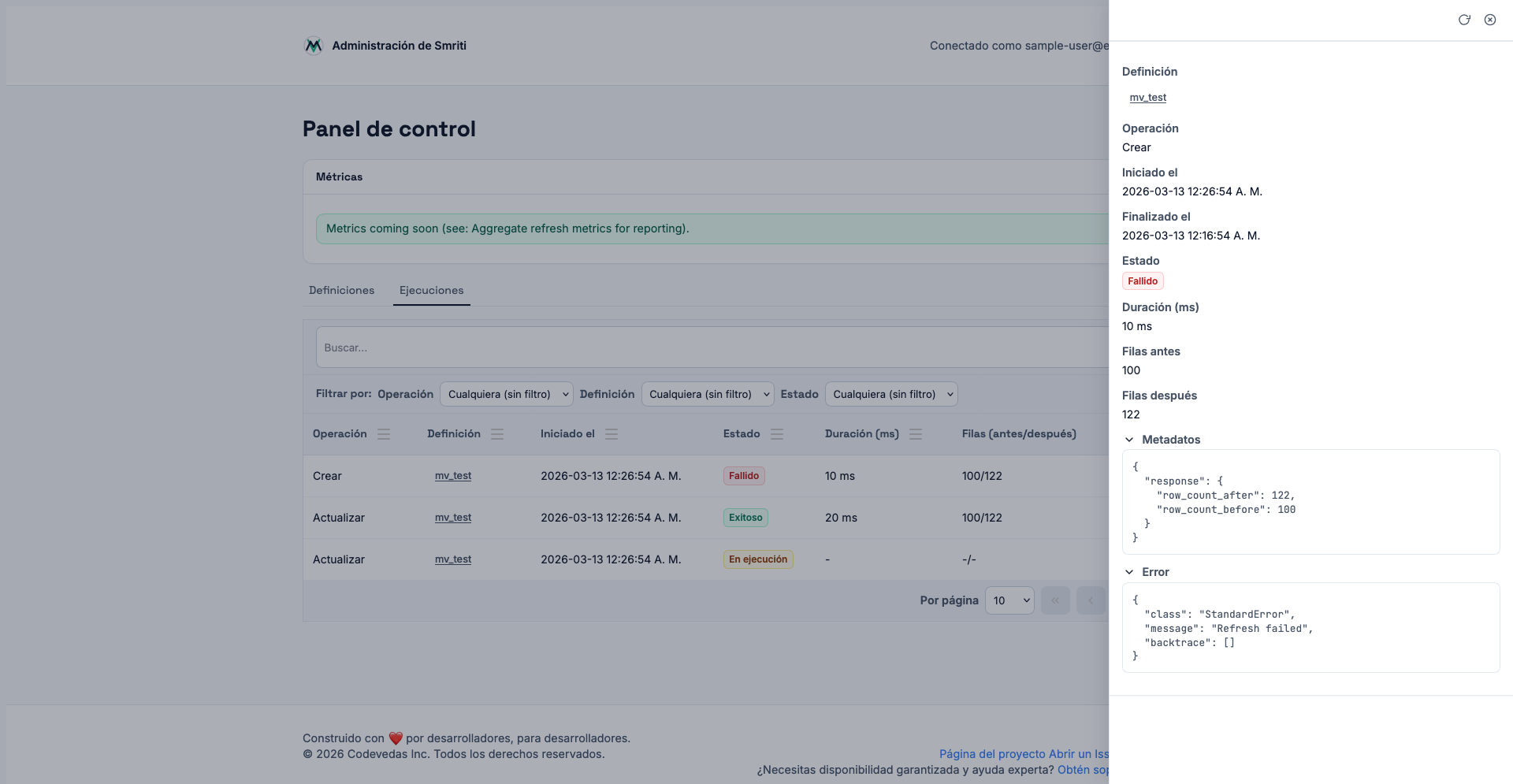
Task: Close the execution detail side panel
Action: pos(1489,20)
